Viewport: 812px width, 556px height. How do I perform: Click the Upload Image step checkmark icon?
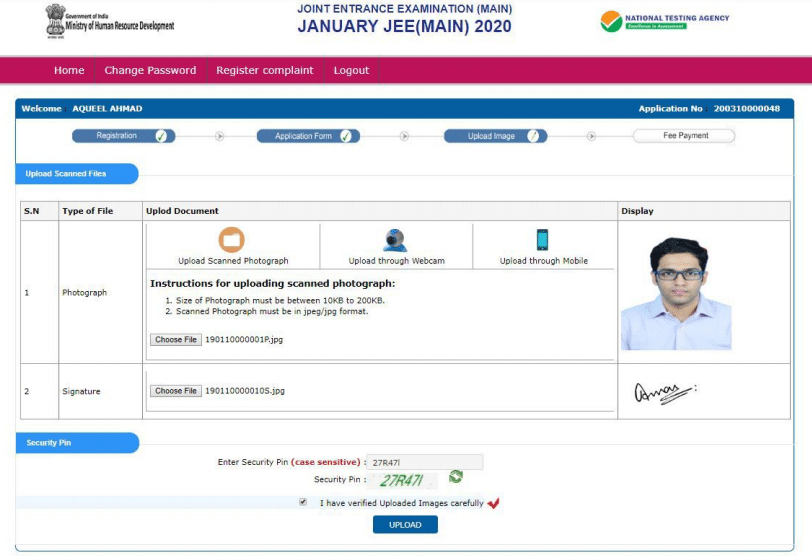pos(533,136)
